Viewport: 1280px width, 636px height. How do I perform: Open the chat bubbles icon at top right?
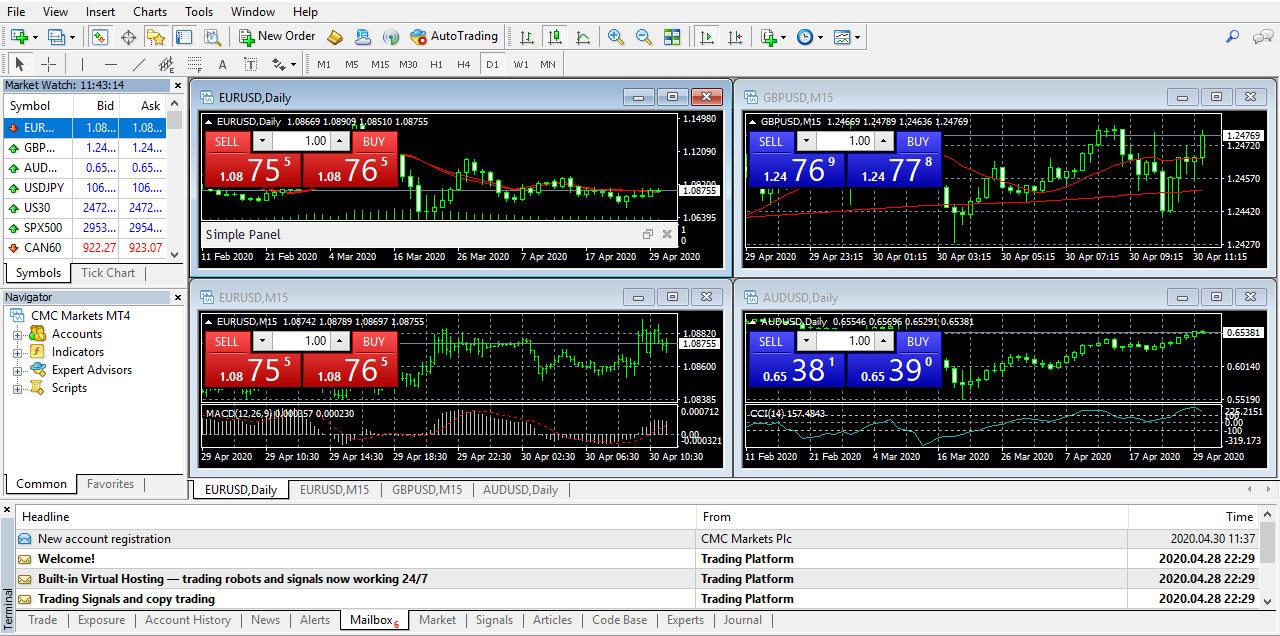(x=1263, y=37)
